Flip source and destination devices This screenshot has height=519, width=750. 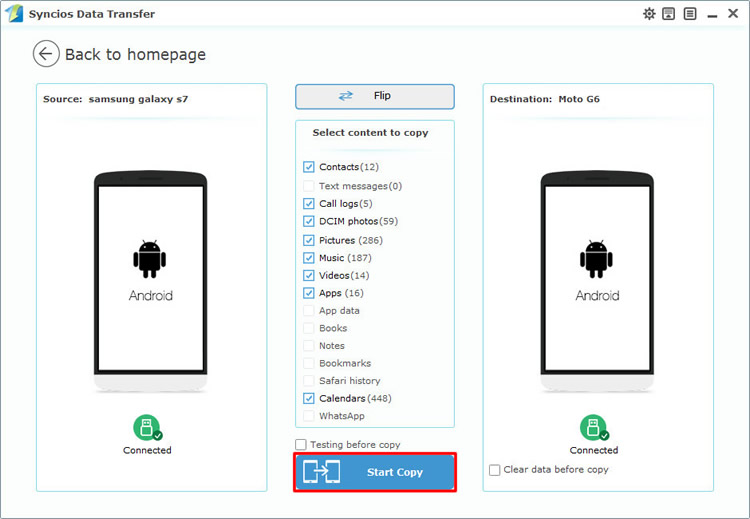click(x=375, y=96)
